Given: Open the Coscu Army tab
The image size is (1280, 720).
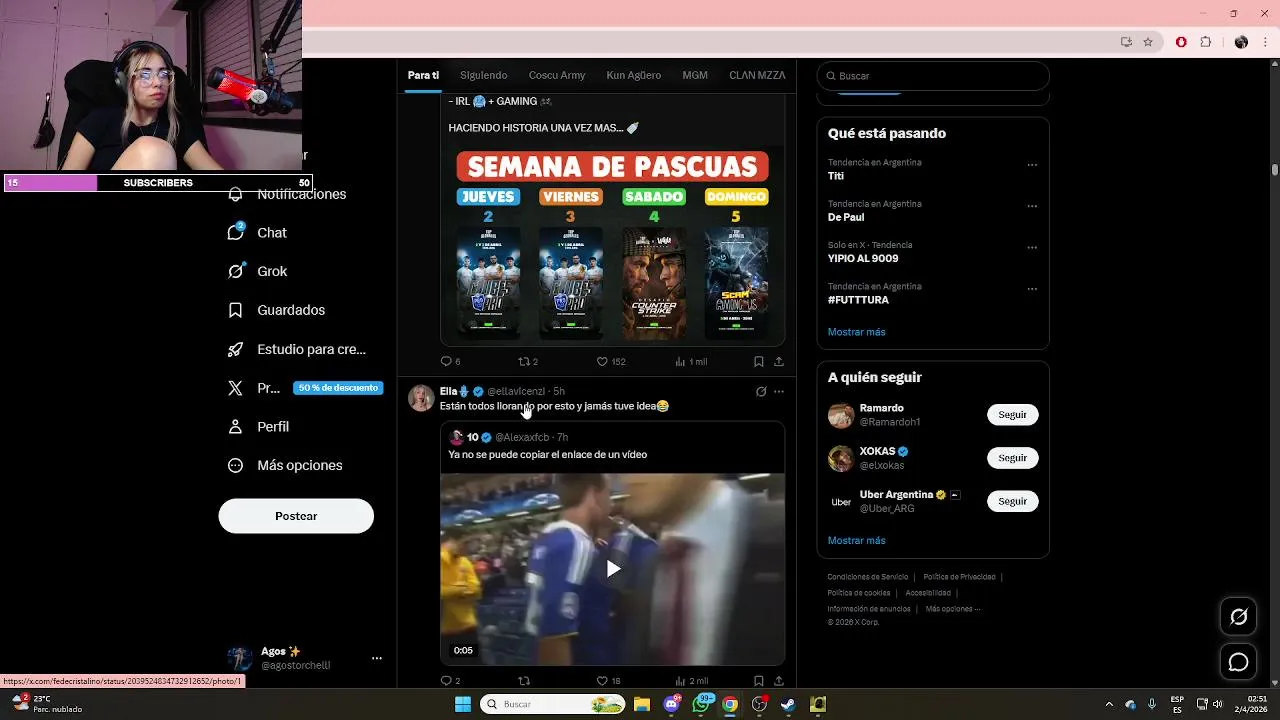Looking at the screenshot, I should click(557, 75).
